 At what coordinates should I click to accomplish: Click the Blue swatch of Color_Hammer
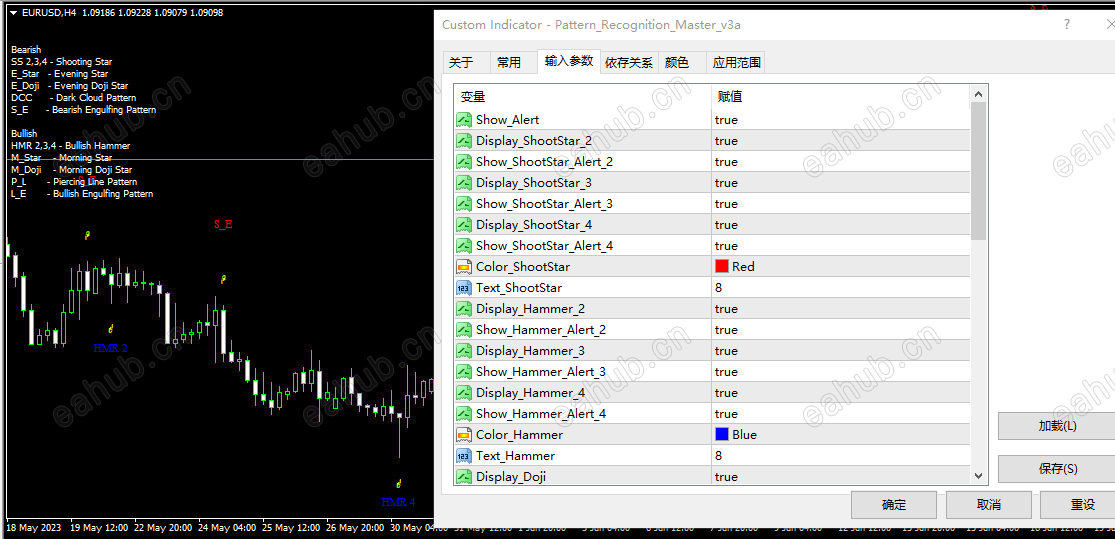click(x=722, y=434)
